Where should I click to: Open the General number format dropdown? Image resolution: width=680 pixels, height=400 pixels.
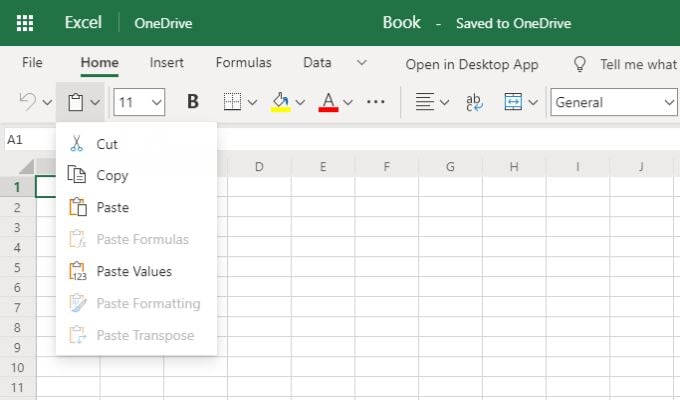click(614, 101)
